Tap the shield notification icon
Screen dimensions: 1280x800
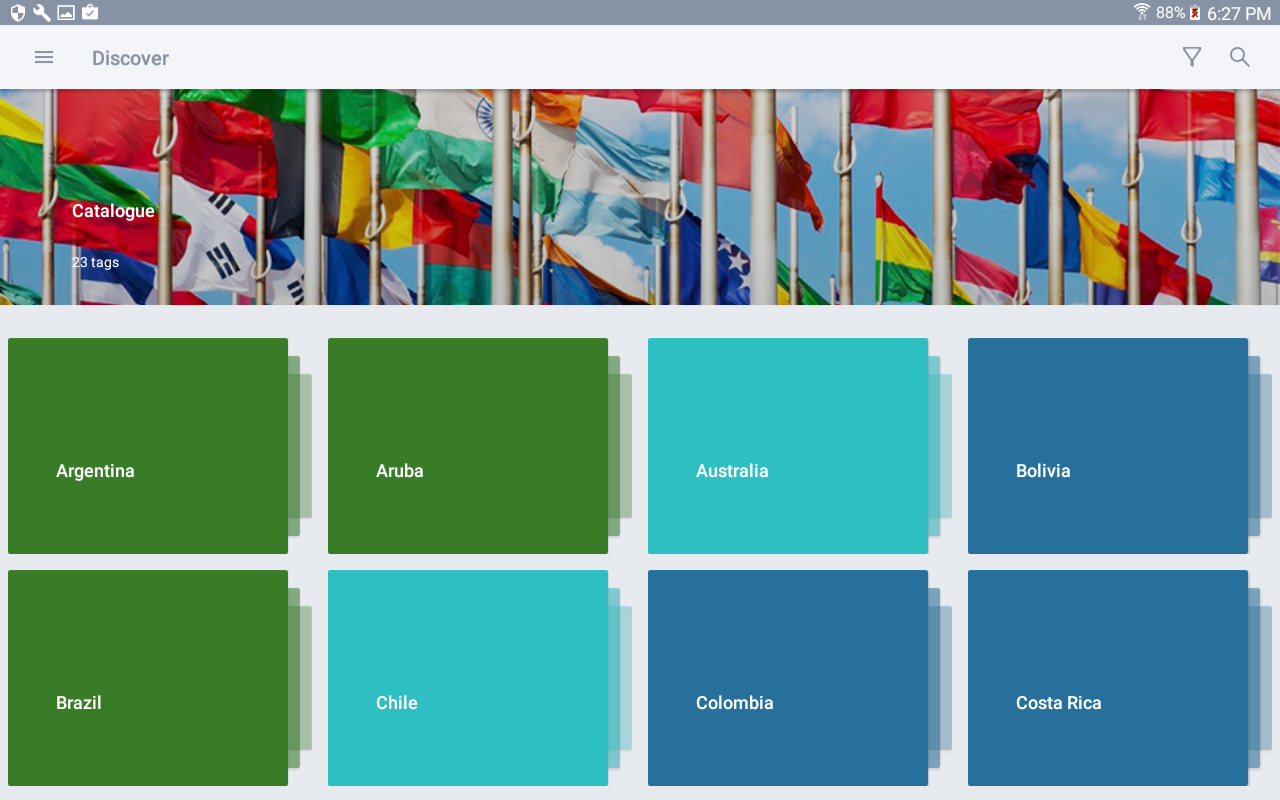17,13
